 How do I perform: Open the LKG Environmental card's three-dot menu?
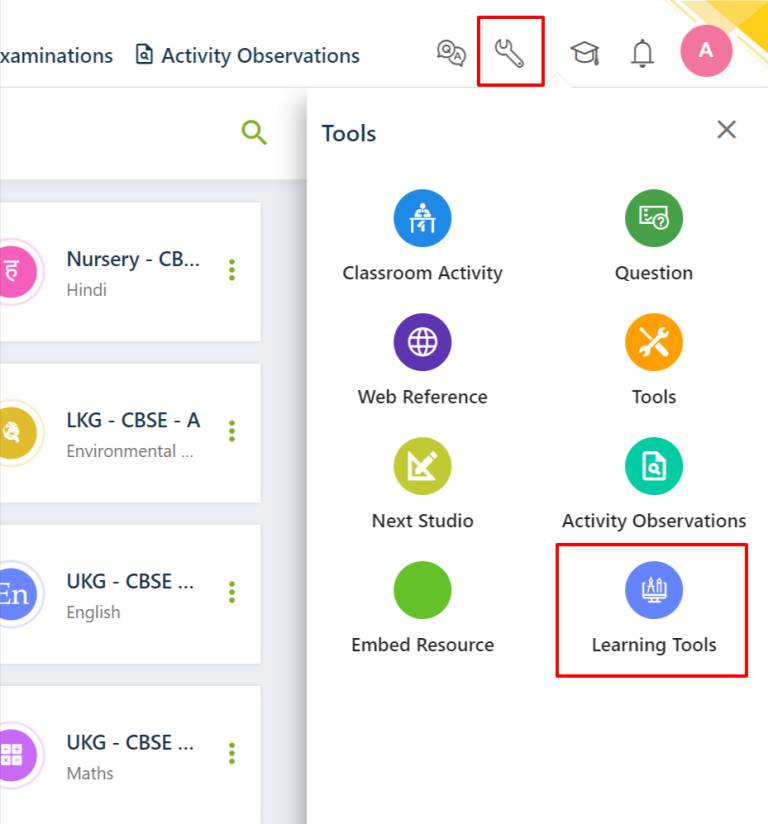click(231, 431)
